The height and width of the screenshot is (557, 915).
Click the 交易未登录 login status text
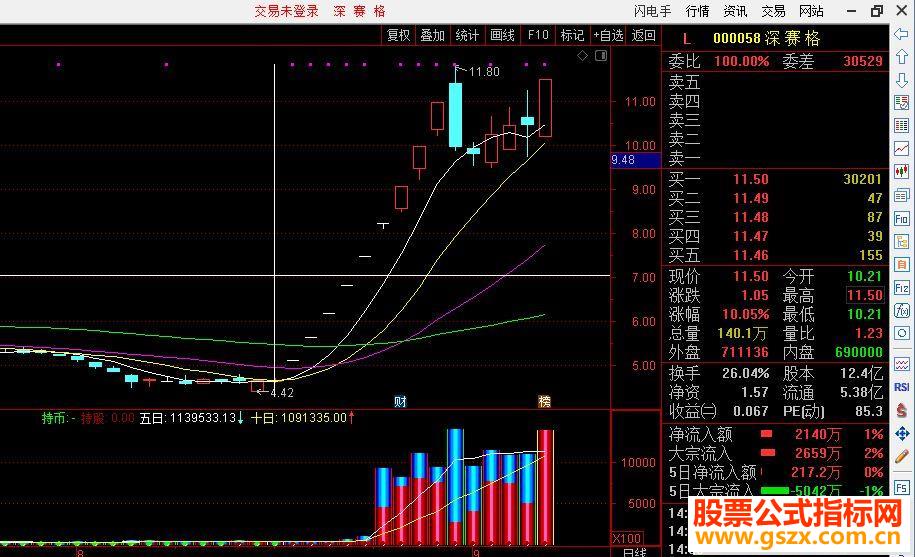pos(287,11)
